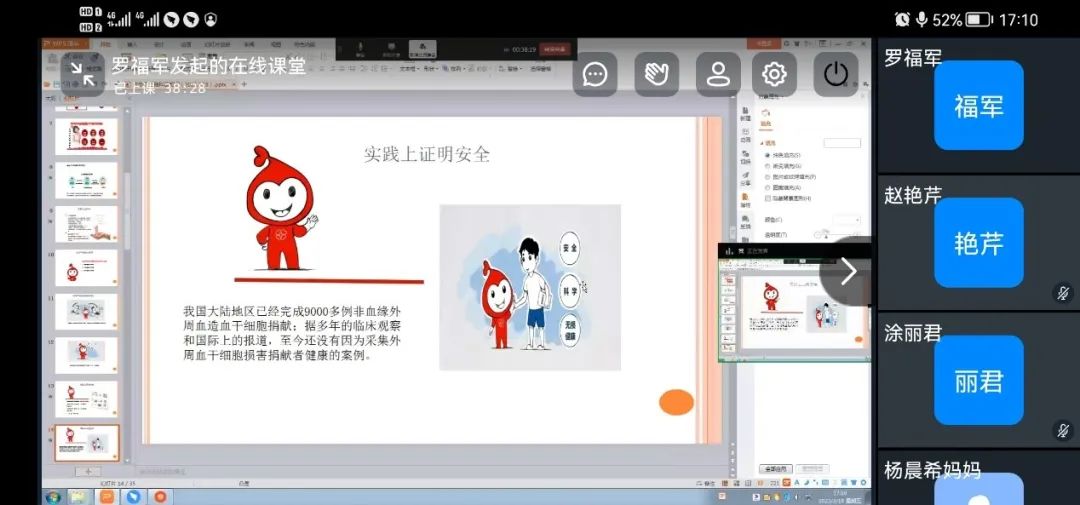This screenshot has width=1080, height=505.
Task: Open the participants list icon
Action: (x=718, y=74)
